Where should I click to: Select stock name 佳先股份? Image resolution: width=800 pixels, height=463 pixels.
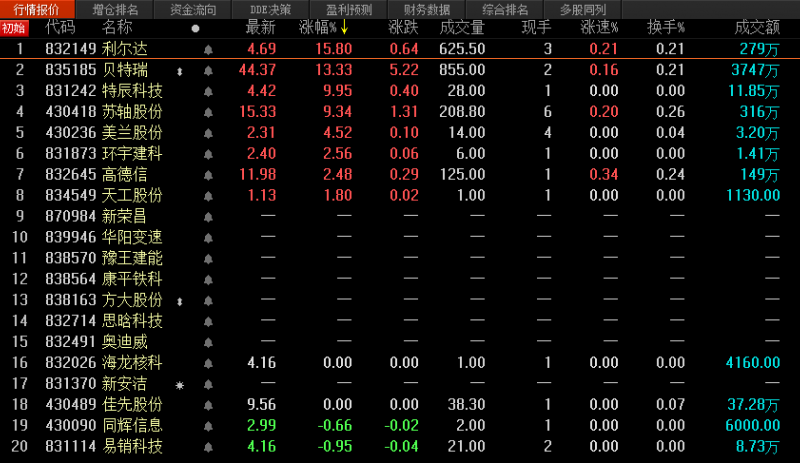tap(132, 405)
